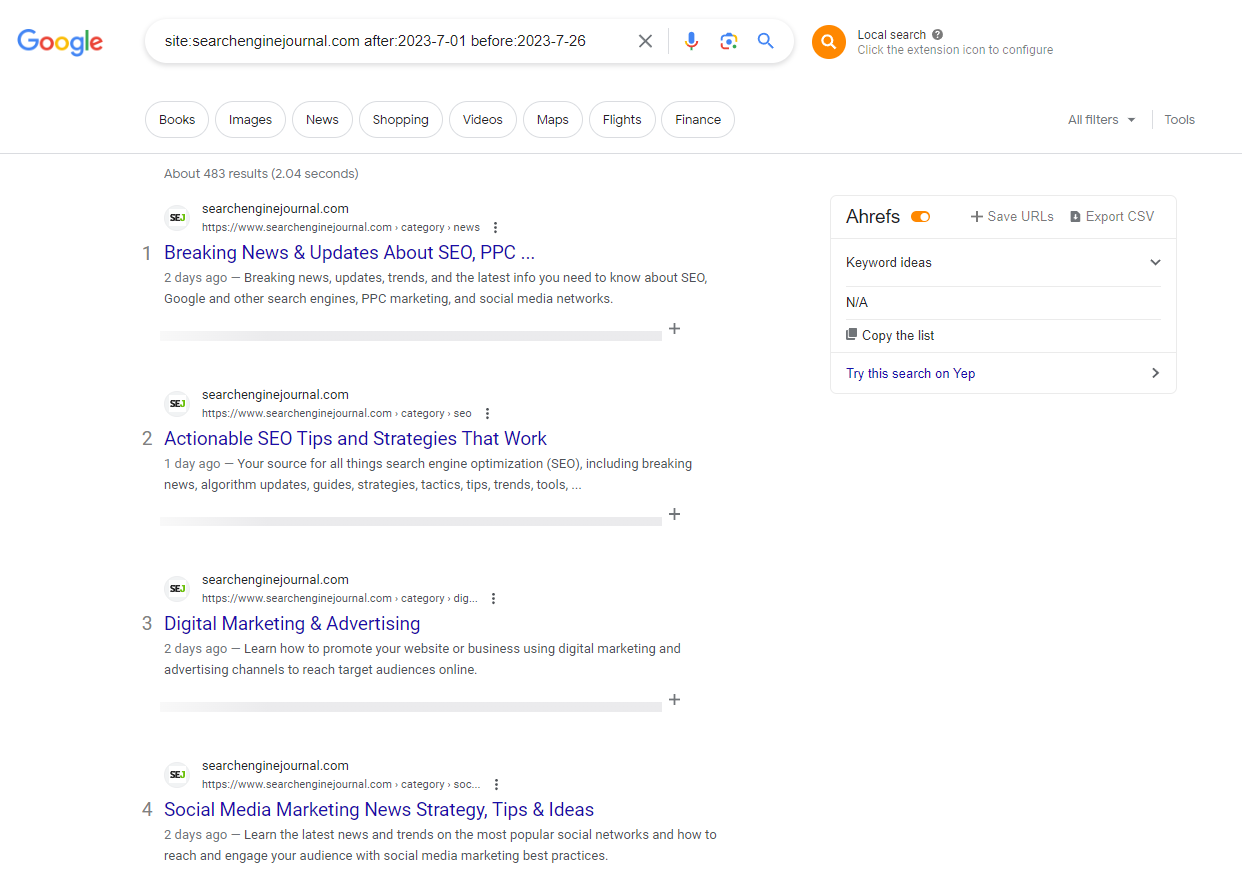Click the SEJ favicon on the first result
Viewport: 1242px width, 878px height.
click(x=177, y=217)
